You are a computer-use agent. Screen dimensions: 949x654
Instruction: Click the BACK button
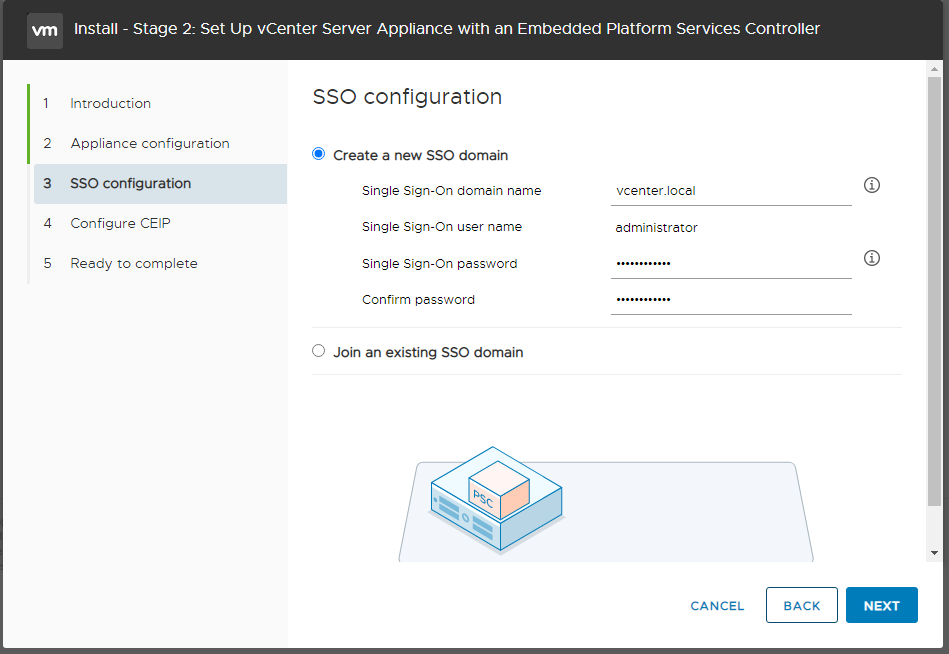tap(801, 605)
